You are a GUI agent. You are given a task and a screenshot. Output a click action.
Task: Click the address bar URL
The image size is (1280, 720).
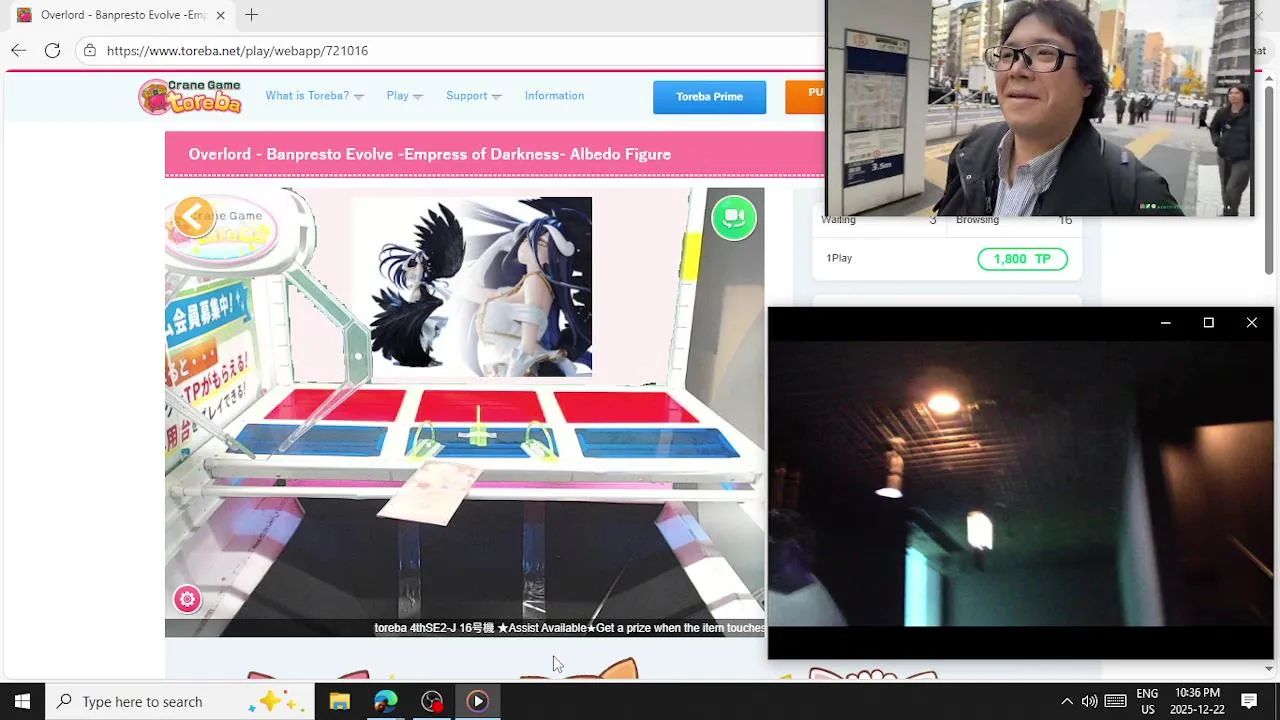point(237,51)
